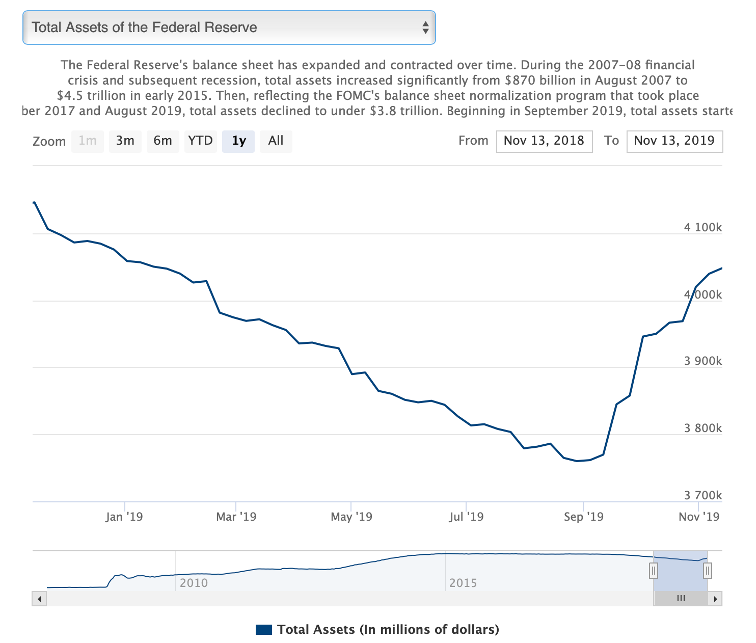Open the Total Assets of the Federal Reserve dropdown
756x643 pixels.
228,28
